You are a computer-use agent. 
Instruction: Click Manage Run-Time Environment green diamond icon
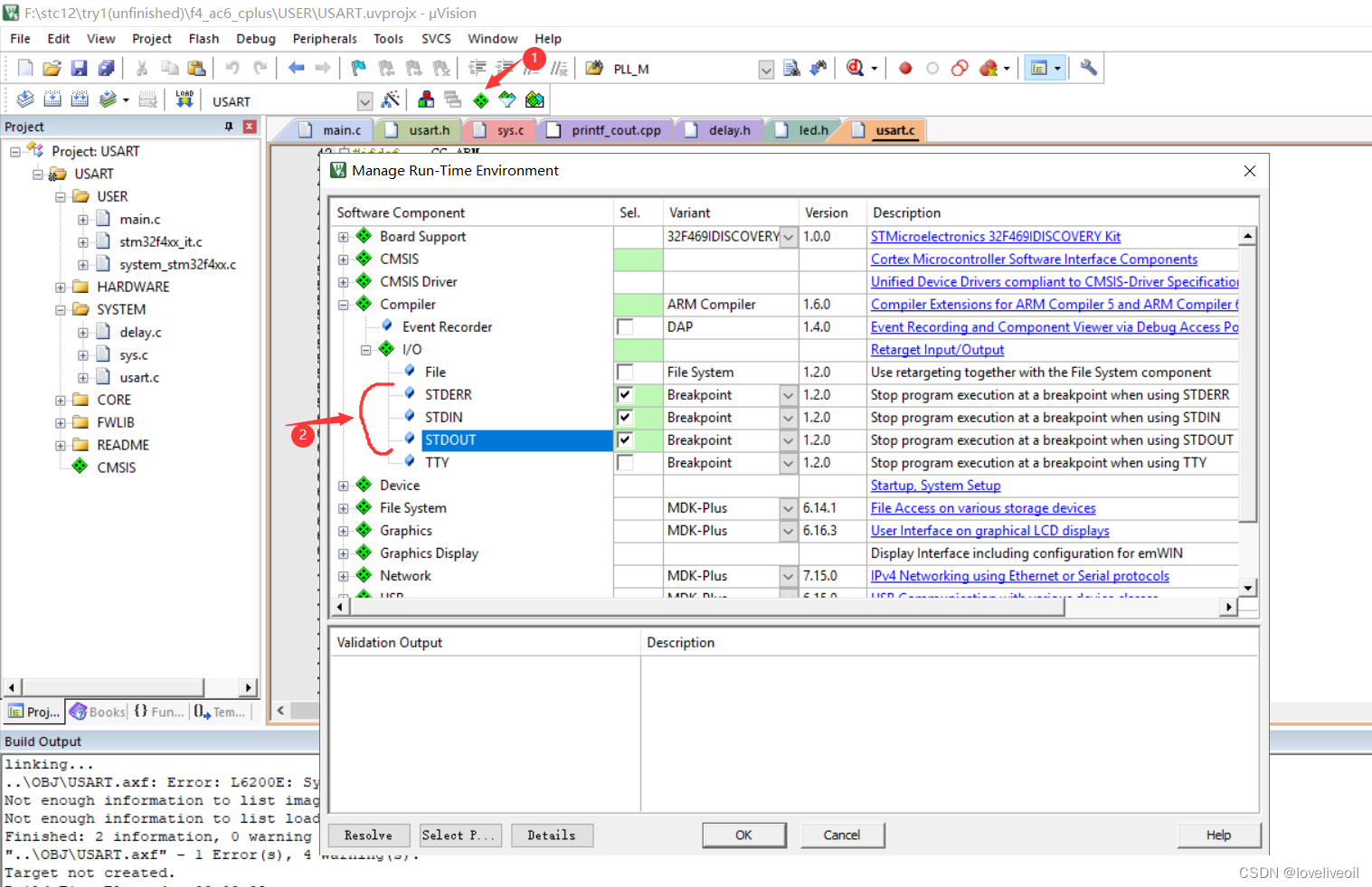(x=481, y=100)
